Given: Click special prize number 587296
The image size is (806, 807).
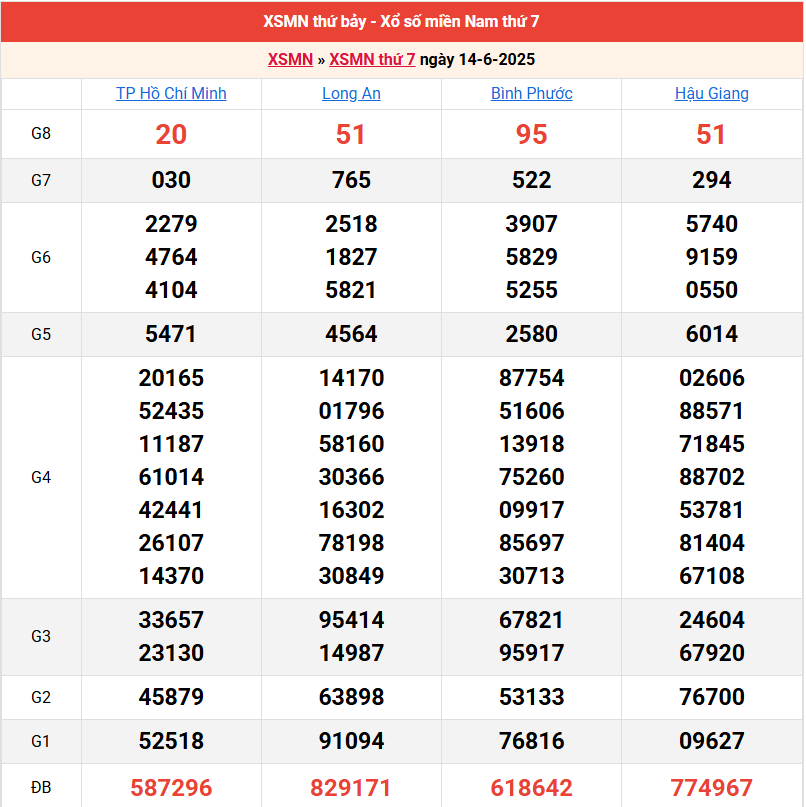Looking at the screenshot, I should pyautogui.click(x=171, y=788).
